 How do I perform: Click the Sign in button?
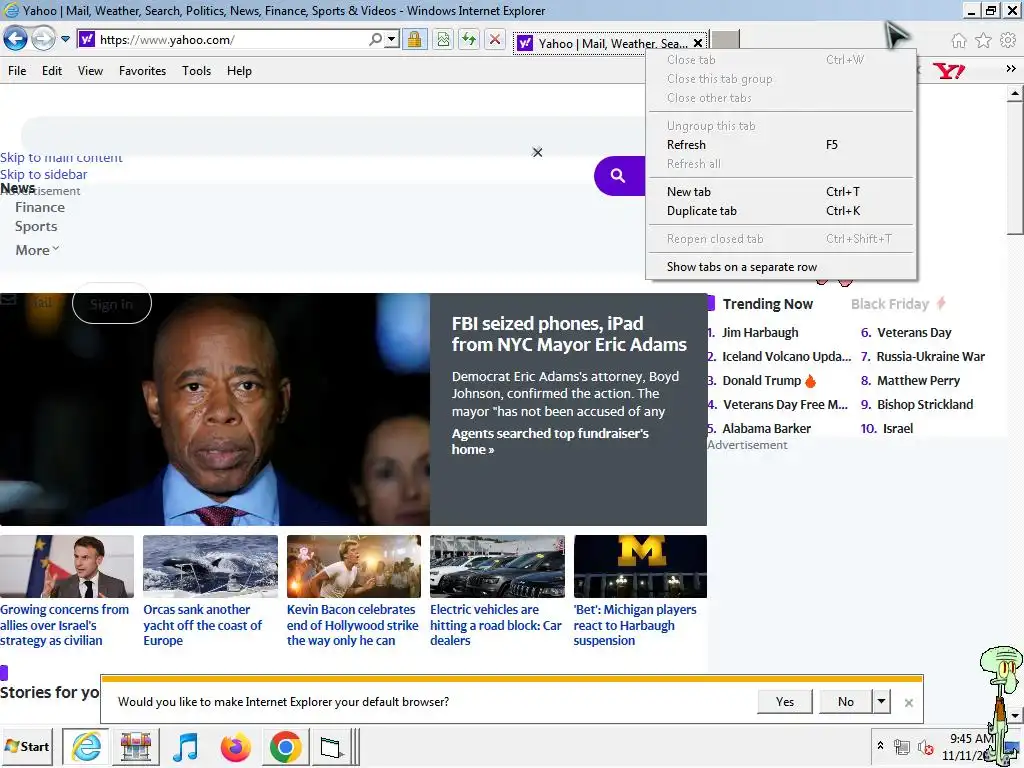click(x=112, y=304)
